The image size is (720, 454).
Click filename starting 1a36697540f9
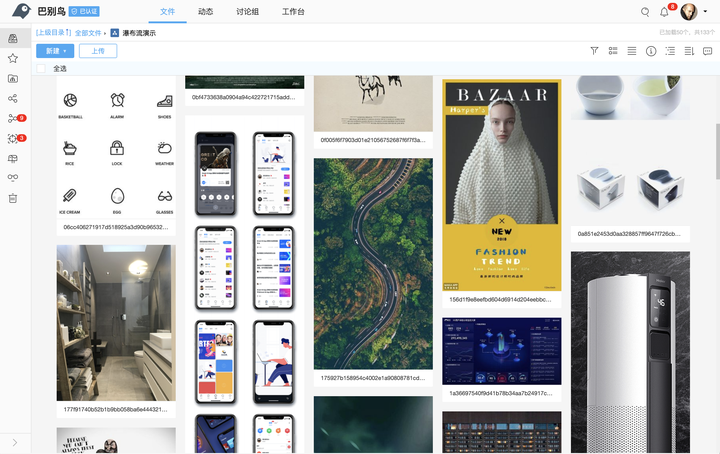(501, 393)
